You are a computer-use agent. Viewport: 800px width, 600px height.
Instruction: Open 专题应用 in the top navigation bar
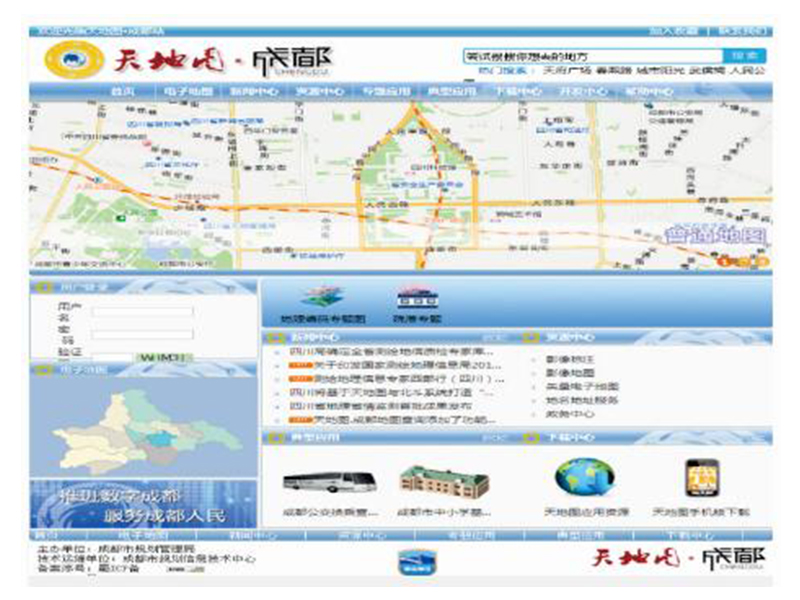click(x=386, y=92)
